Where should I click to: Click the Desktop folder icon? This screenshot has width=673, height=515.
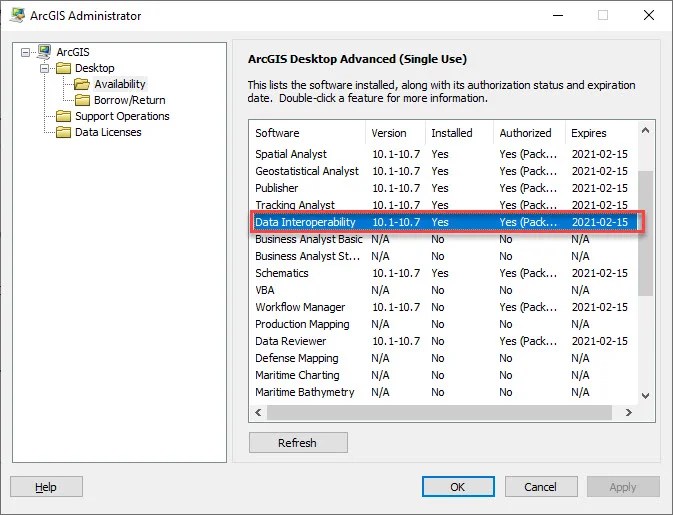point(64,68)
